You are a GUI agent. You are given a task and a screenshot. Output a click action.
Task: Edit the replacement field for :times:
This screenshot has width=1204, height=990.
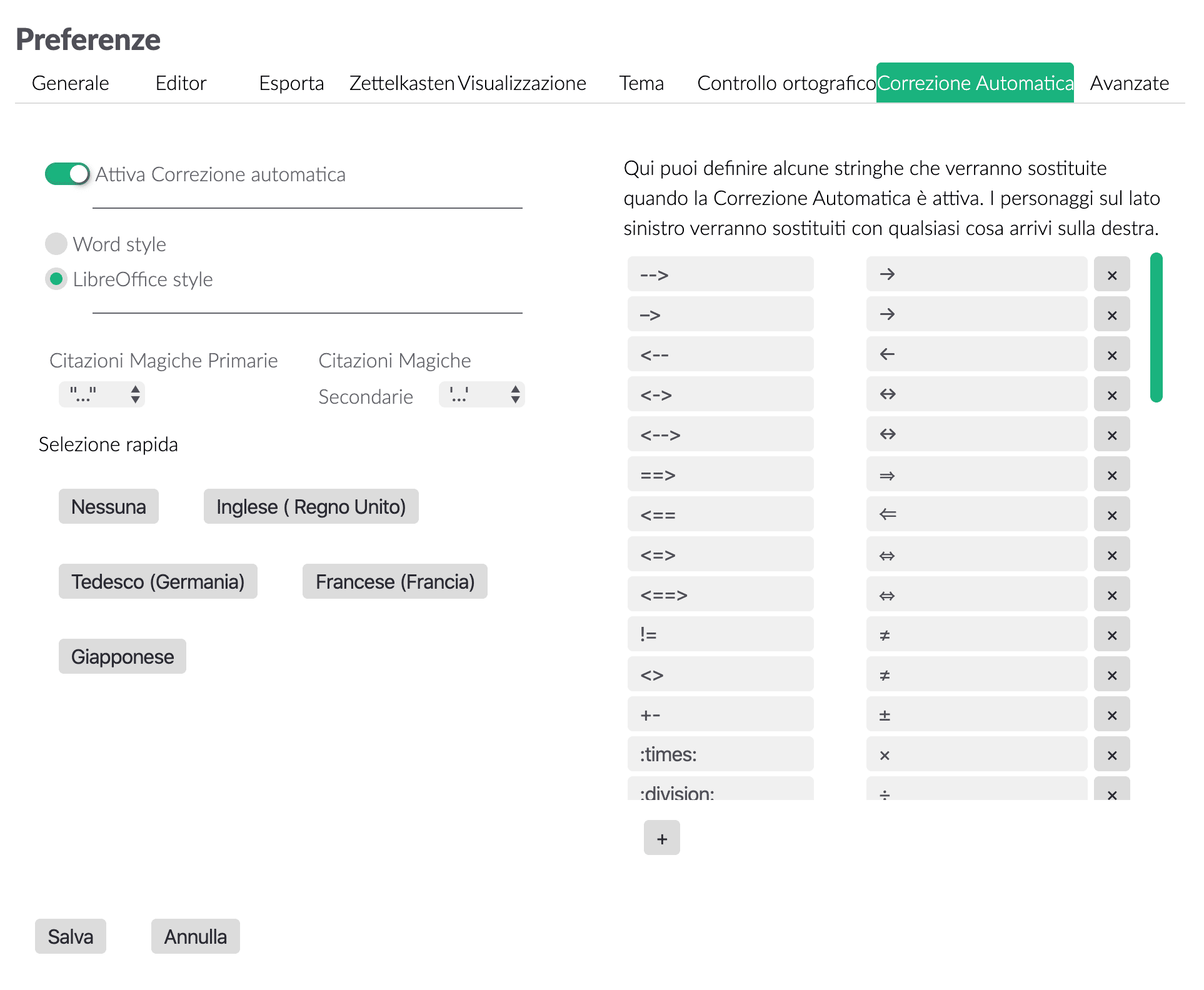pos(976,754)
